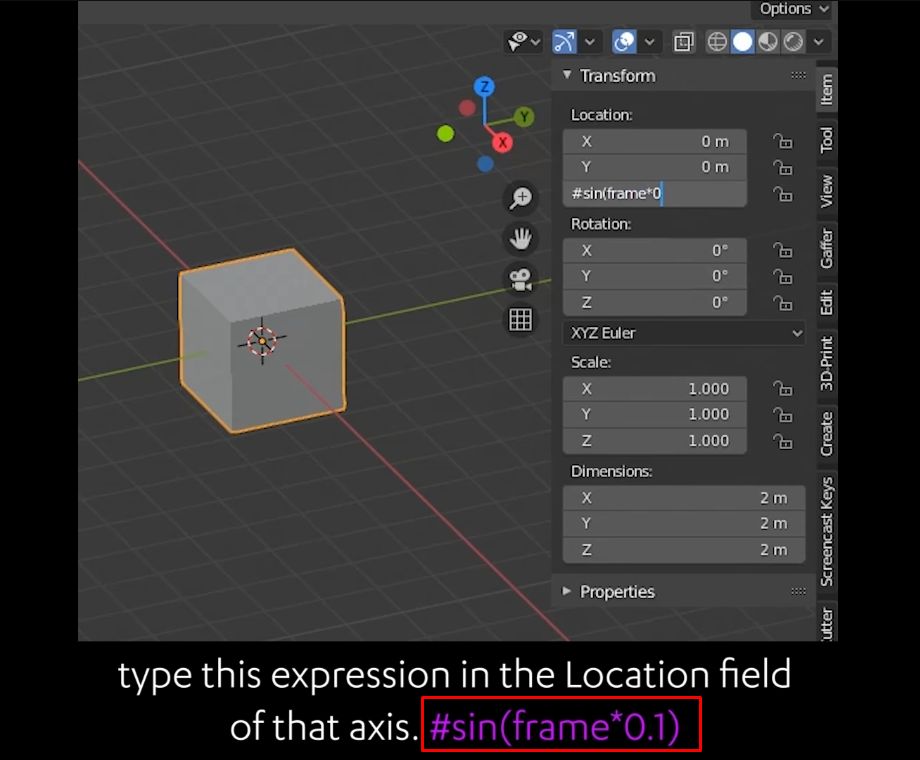Lock the Scale X value
This screenshot has height=760, width=920.
click(783, 389)
